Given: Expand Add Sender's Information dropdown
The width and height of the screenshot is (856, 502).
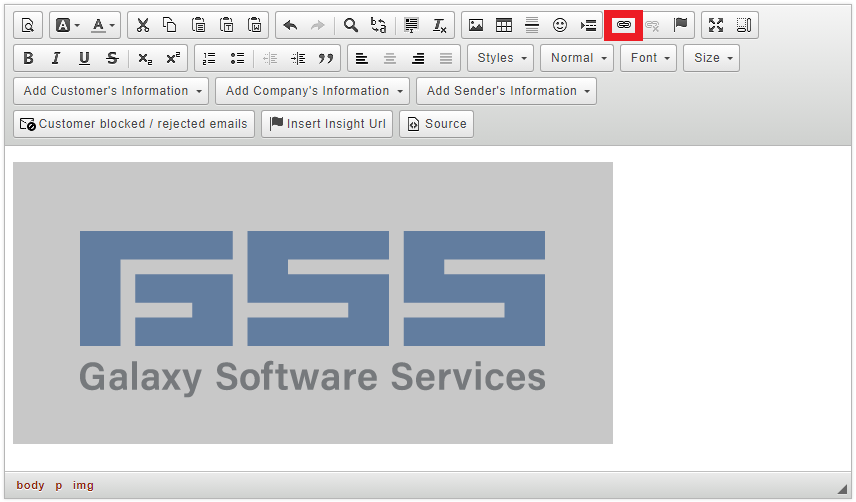Looking at the screenshot, I should [506, 91].
